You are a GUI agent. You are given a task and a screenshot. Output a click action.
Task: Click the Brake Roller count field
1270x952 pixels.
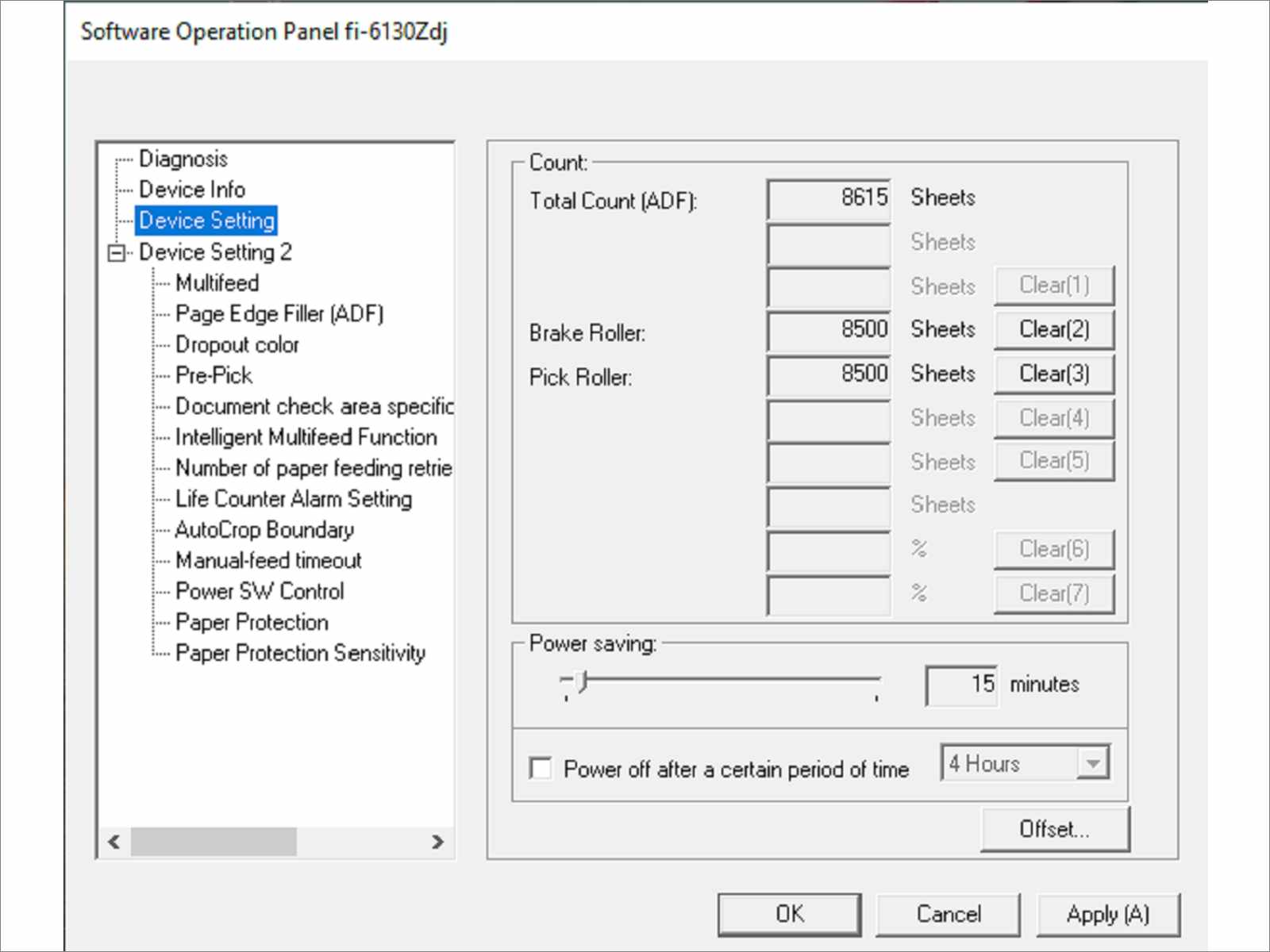point(829,330)
